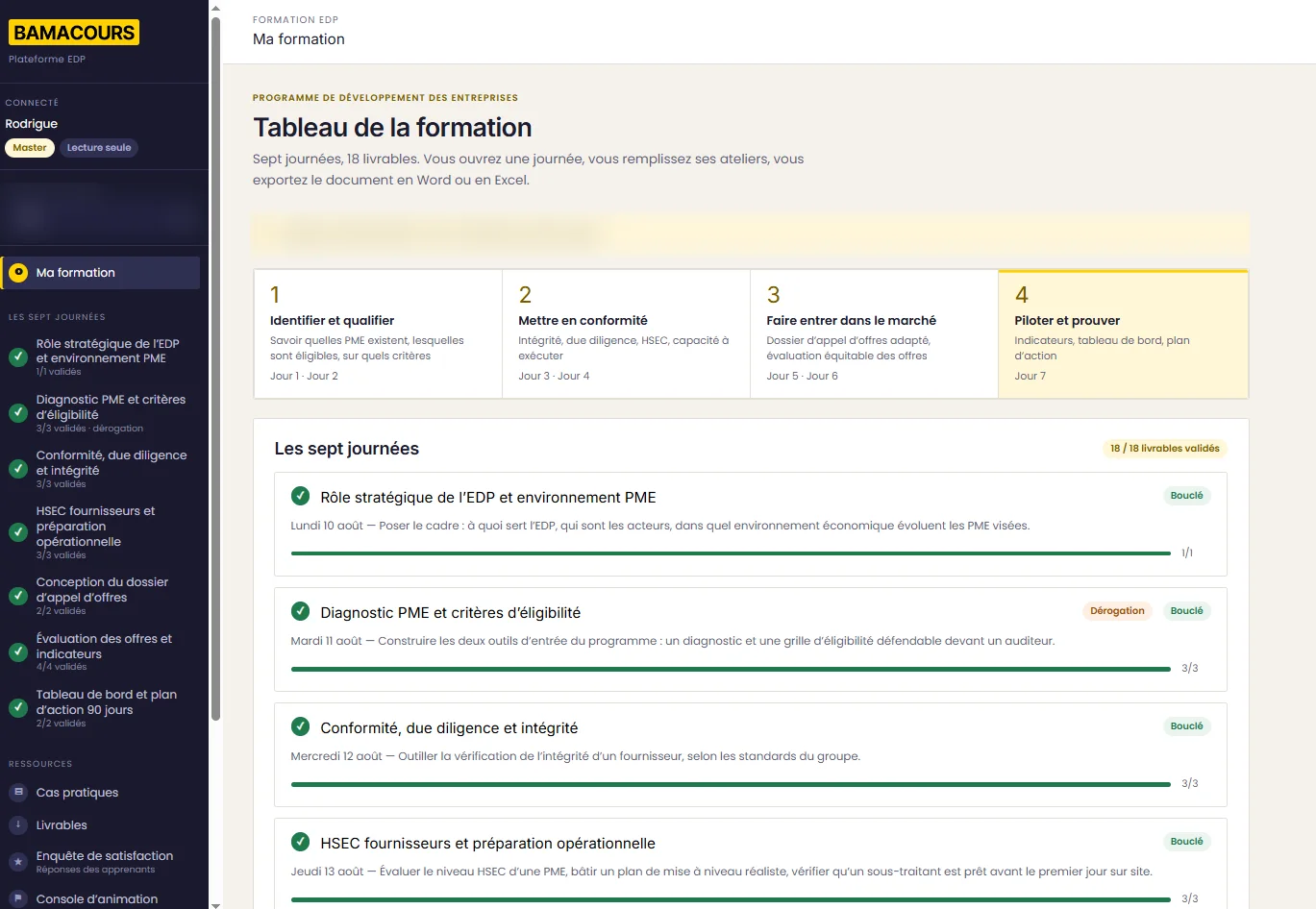Viewport: 1316px width, 909px height.
Task: Open sidebar day Évaluation des offres et indicateurs
Action: point(101,651)
